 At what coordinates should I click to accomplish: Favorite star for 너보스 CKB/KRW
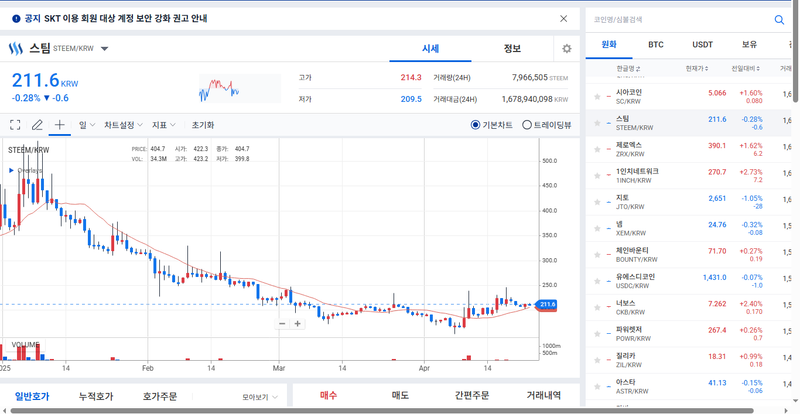click(x=597, y=307)
